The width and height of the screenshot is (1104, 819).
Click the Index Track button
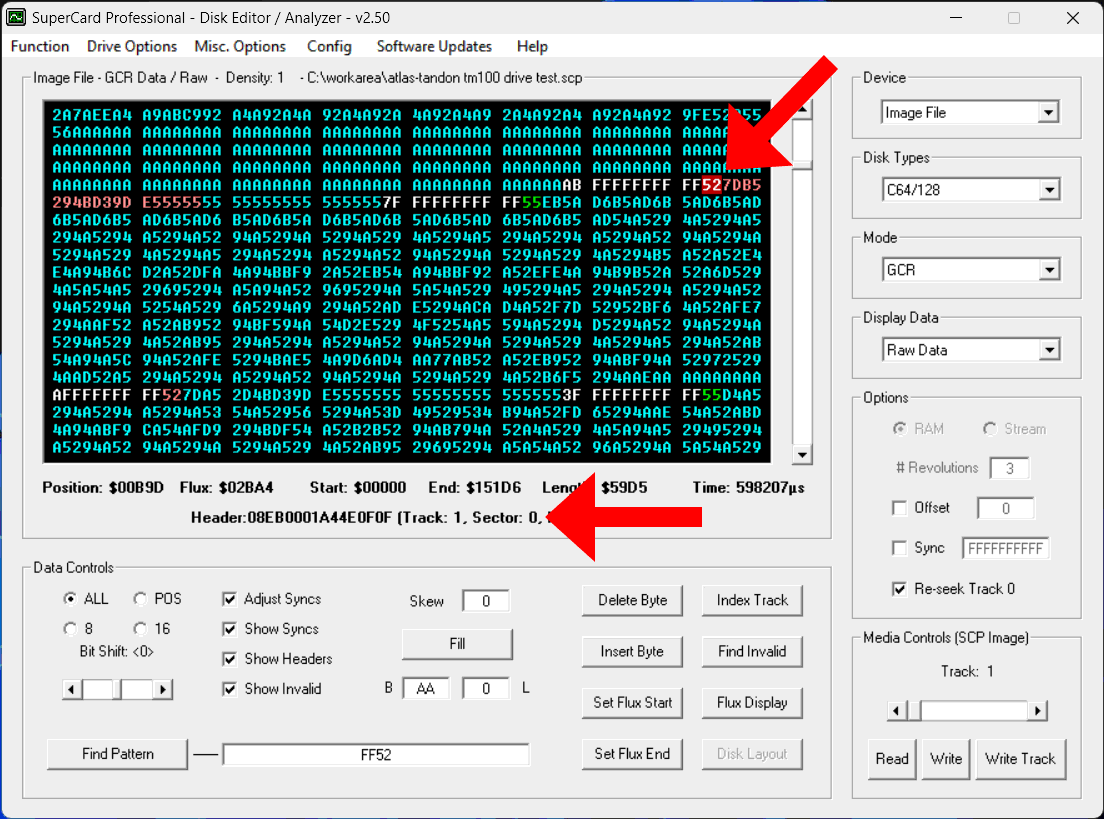[x=752, y=601]
